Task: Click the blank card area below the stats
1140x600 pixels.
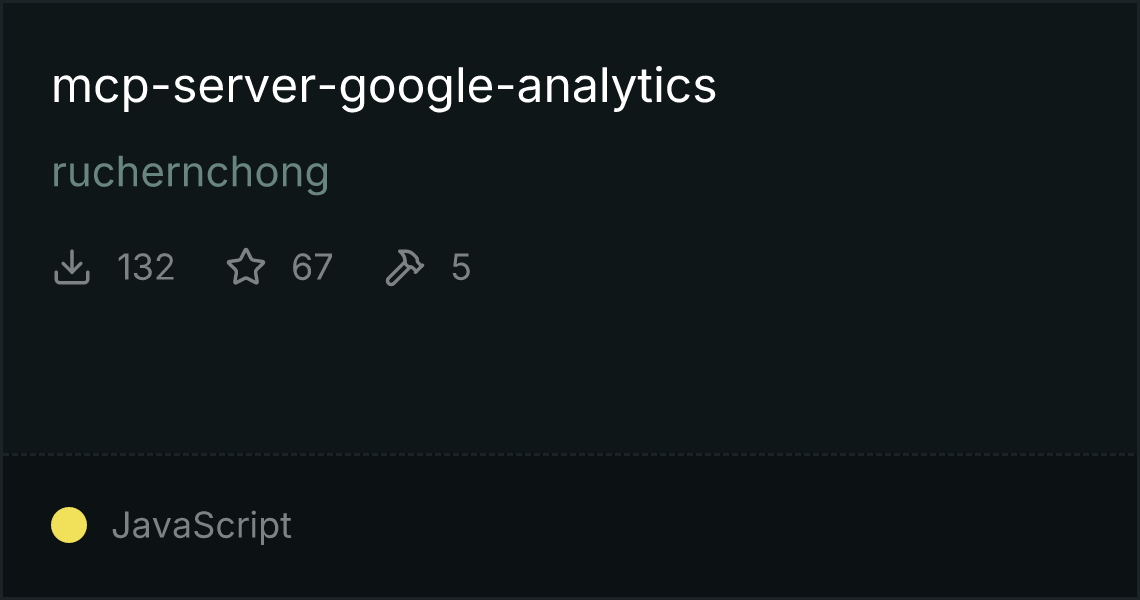Action: 570,370
